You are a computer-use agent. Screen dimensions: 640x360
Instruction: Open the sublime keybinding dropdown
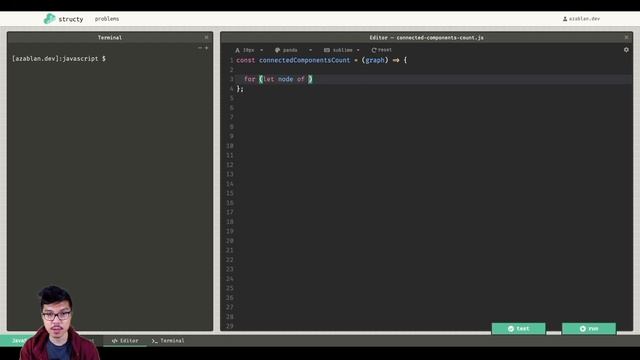[x=342, y=50]
